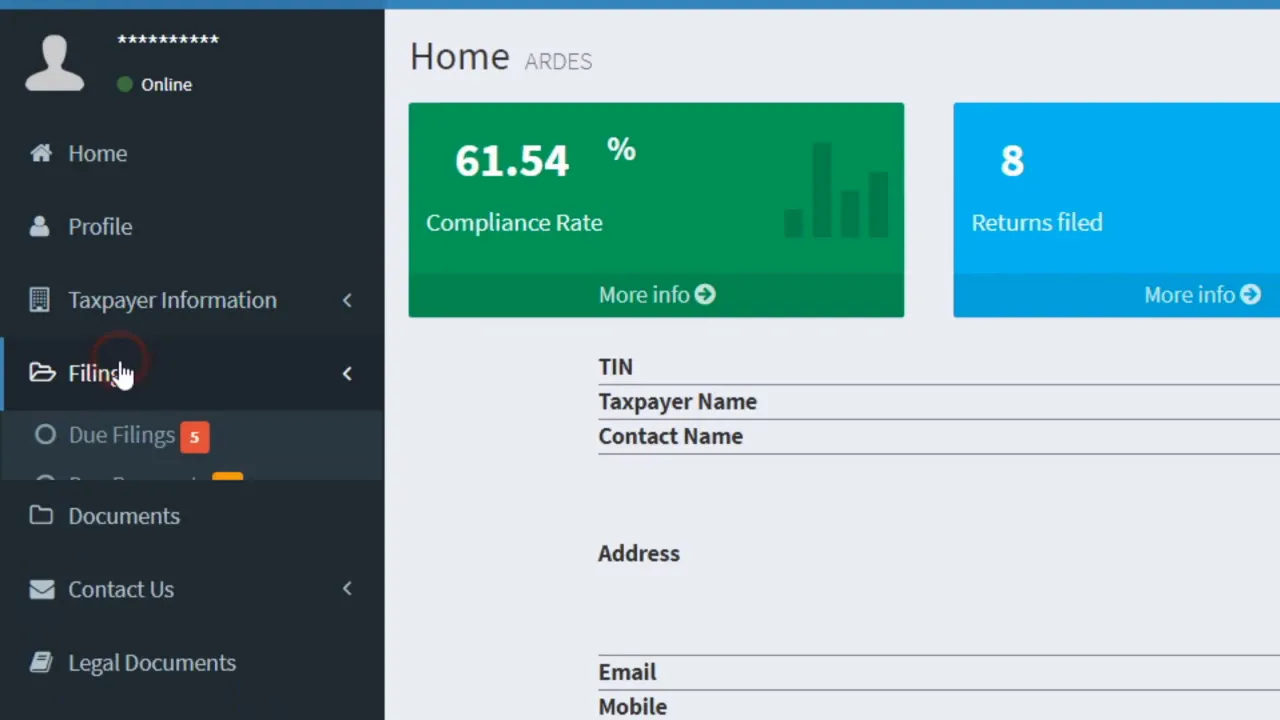
Task: Click the Taxpayer Information building icon
Action: pos(40,299)
